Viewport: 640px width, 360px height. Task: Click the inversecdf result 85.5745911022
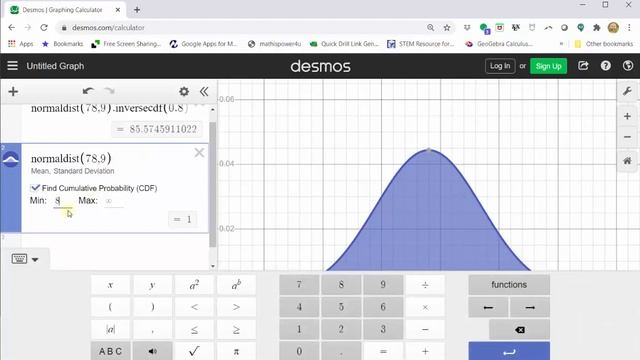[157, 129]
